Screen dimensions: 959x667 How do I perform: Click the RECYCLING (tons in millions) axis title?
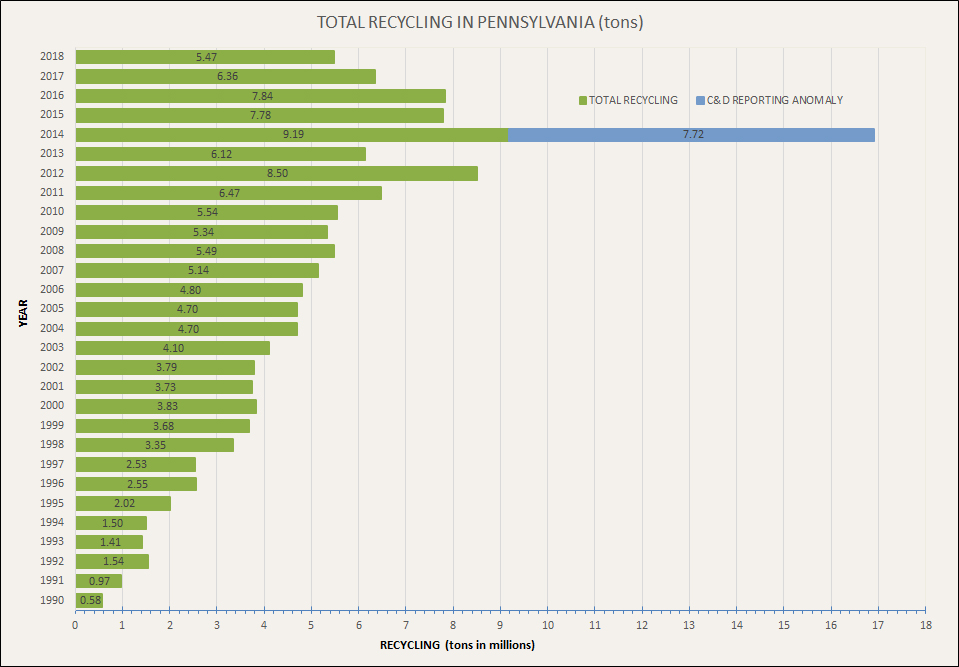[457, 645]
